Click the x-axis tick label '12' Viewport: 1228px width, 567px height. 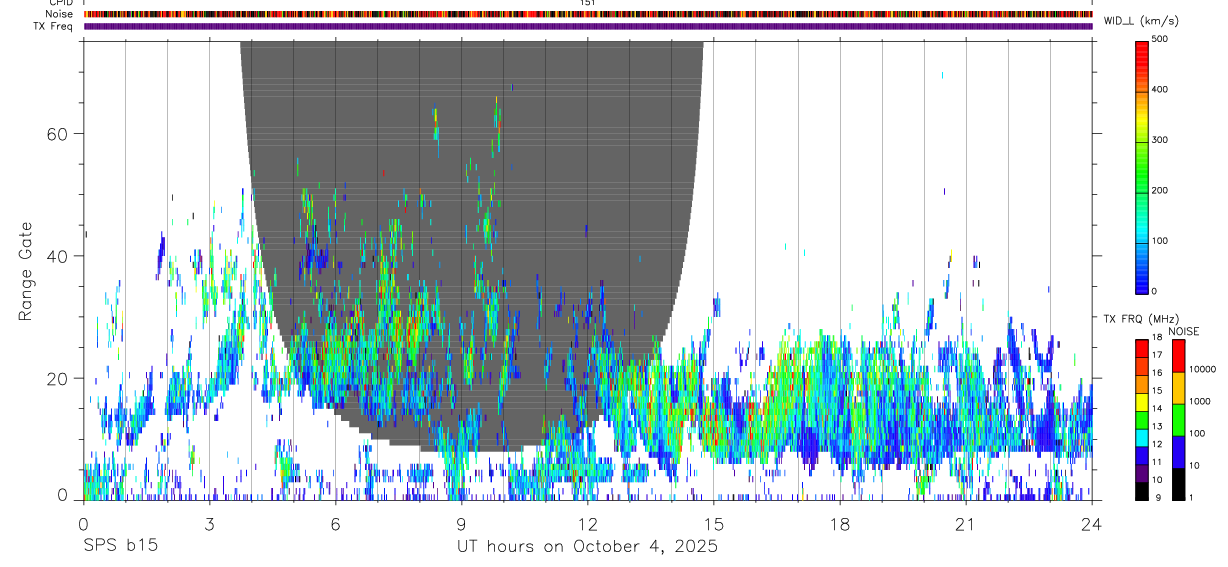587,524
